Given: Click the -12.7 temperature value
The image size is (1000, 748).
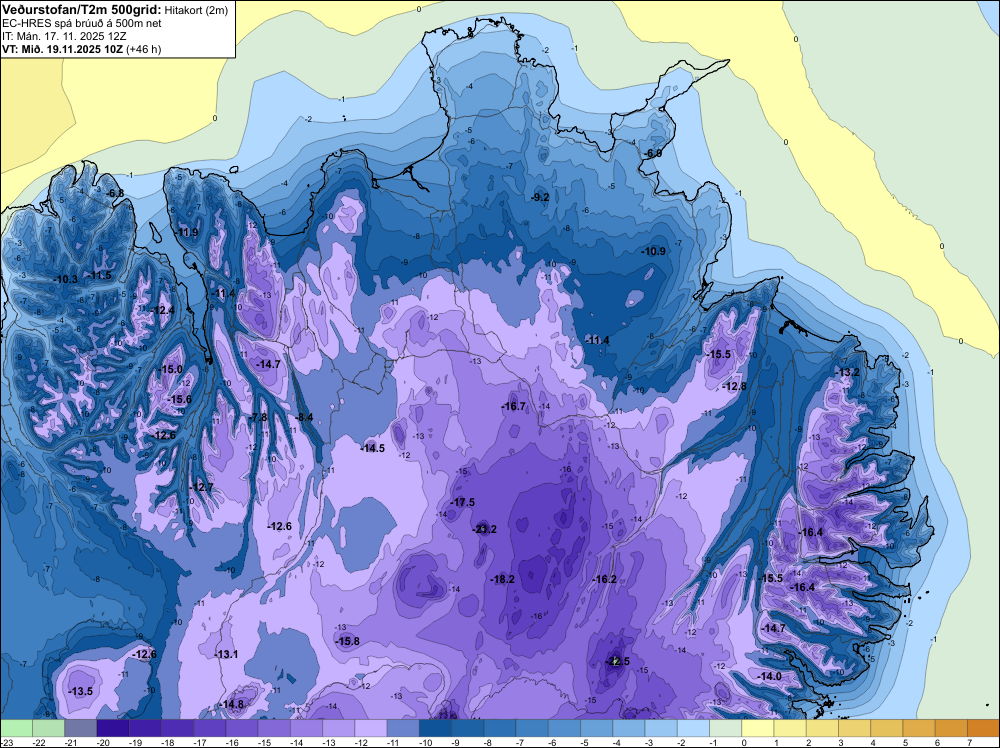Looking at the screenshot, I should [201, 487].
